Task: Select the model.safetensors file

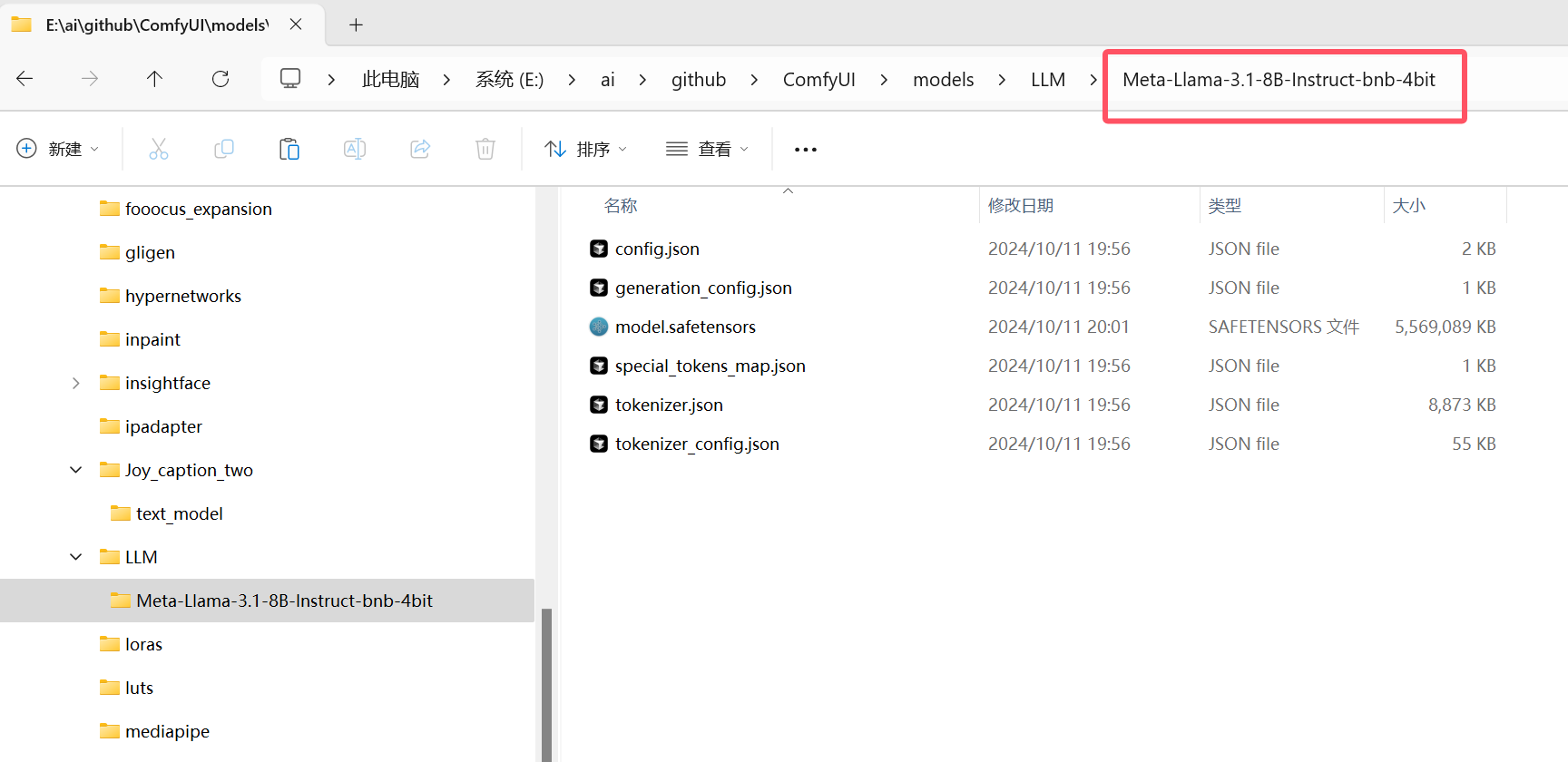Action: pyautogui.click(x=685, y=327)
